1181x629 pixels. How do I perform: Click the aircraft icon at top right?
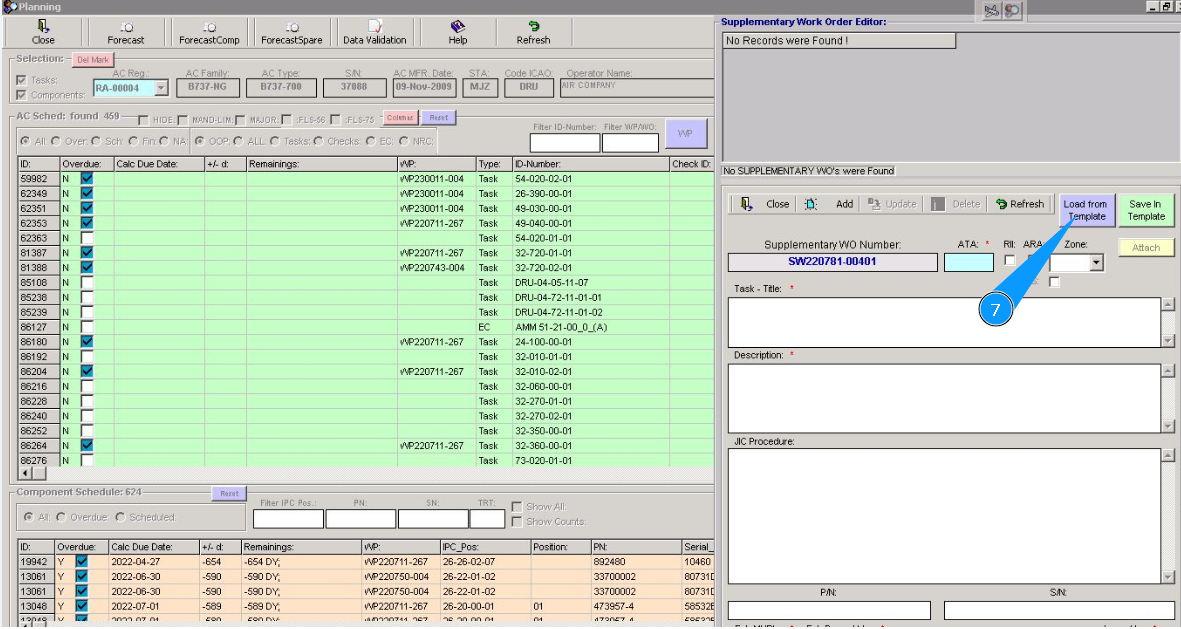[991, 11]
